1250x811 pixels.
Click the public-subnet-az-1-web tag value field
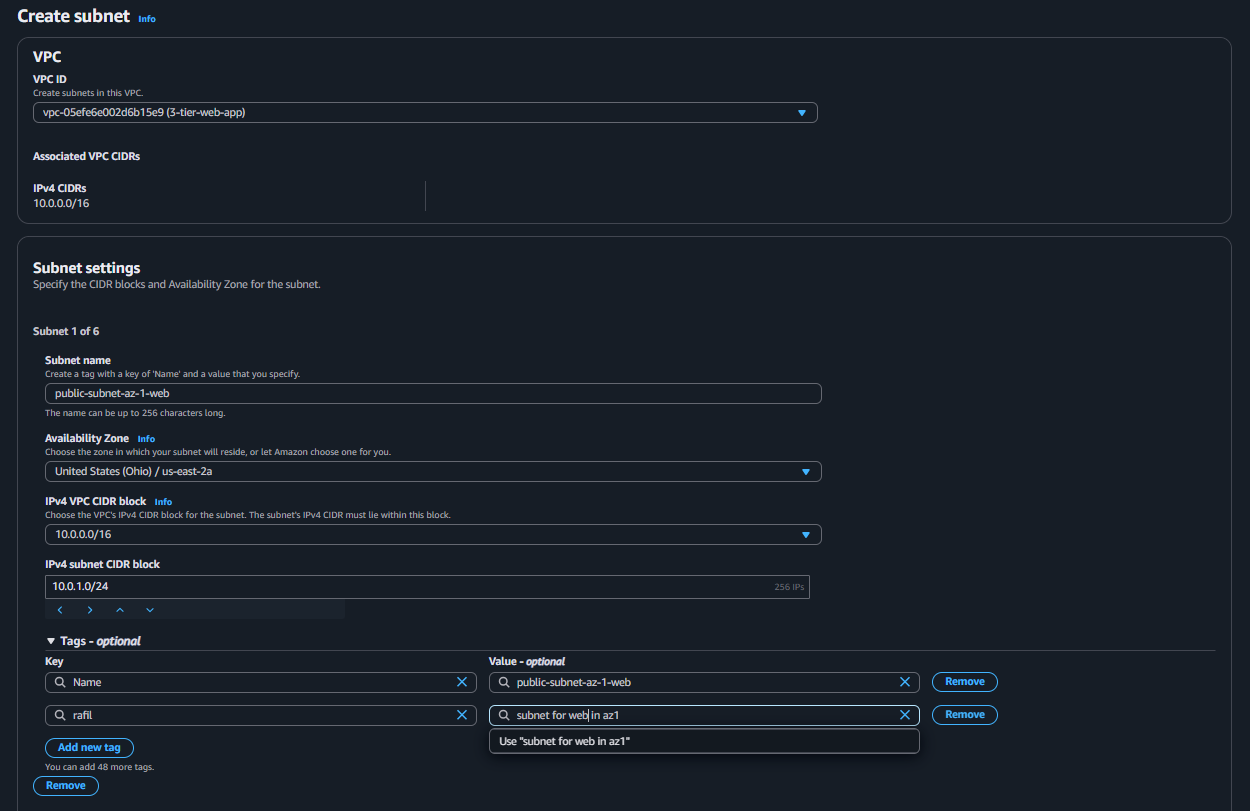pos(704,682)
